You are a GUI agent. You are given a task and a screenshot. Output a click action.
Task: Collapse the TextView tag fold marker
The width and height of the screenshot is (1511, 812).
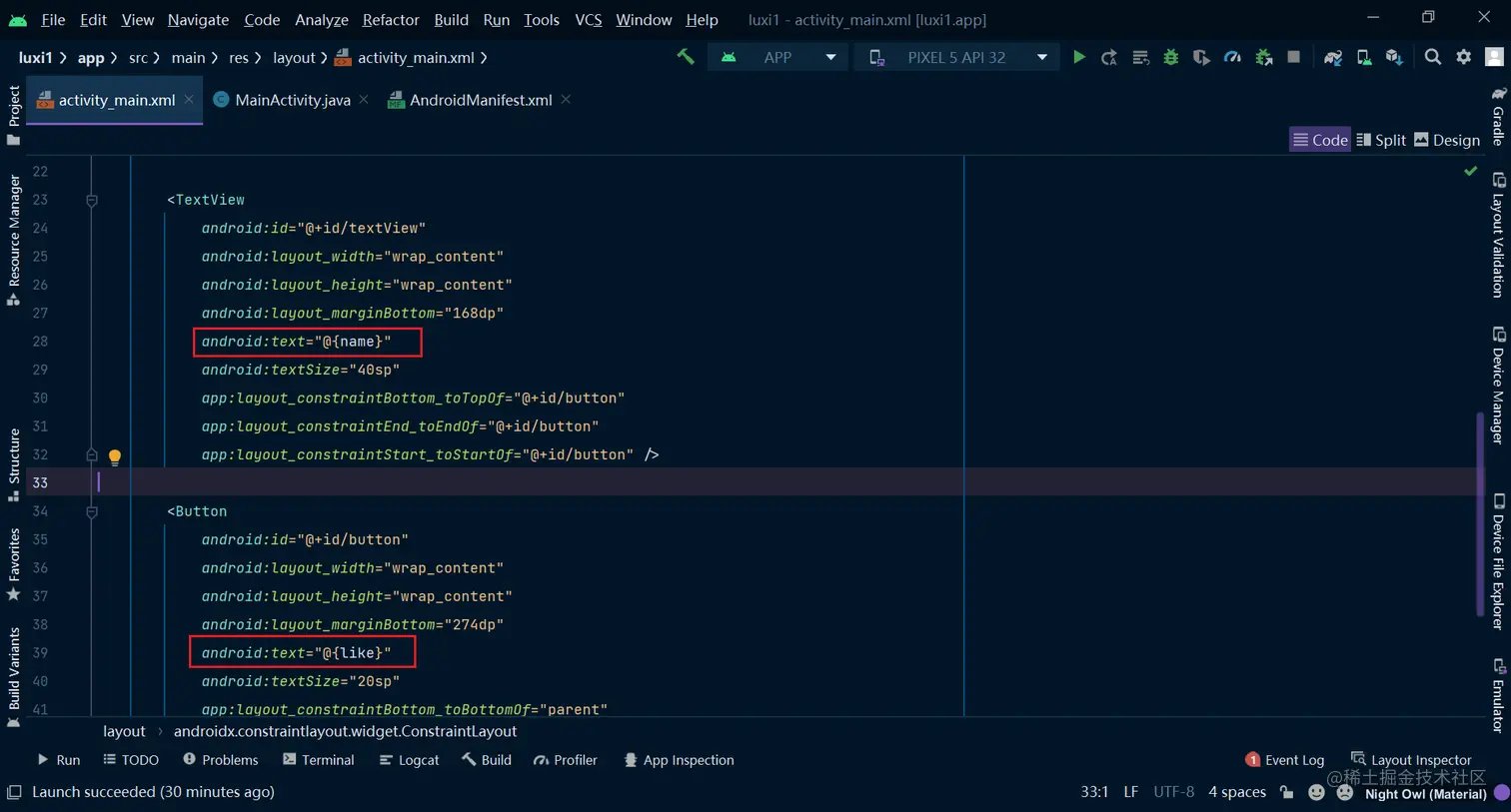pos(92,201)
